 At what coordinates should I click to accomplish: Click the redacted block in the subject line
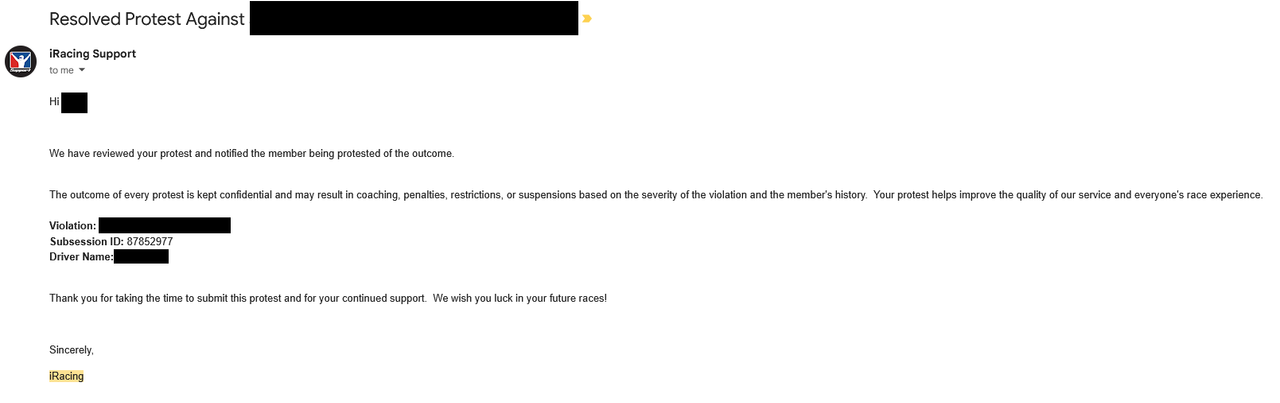pos(414,18)
